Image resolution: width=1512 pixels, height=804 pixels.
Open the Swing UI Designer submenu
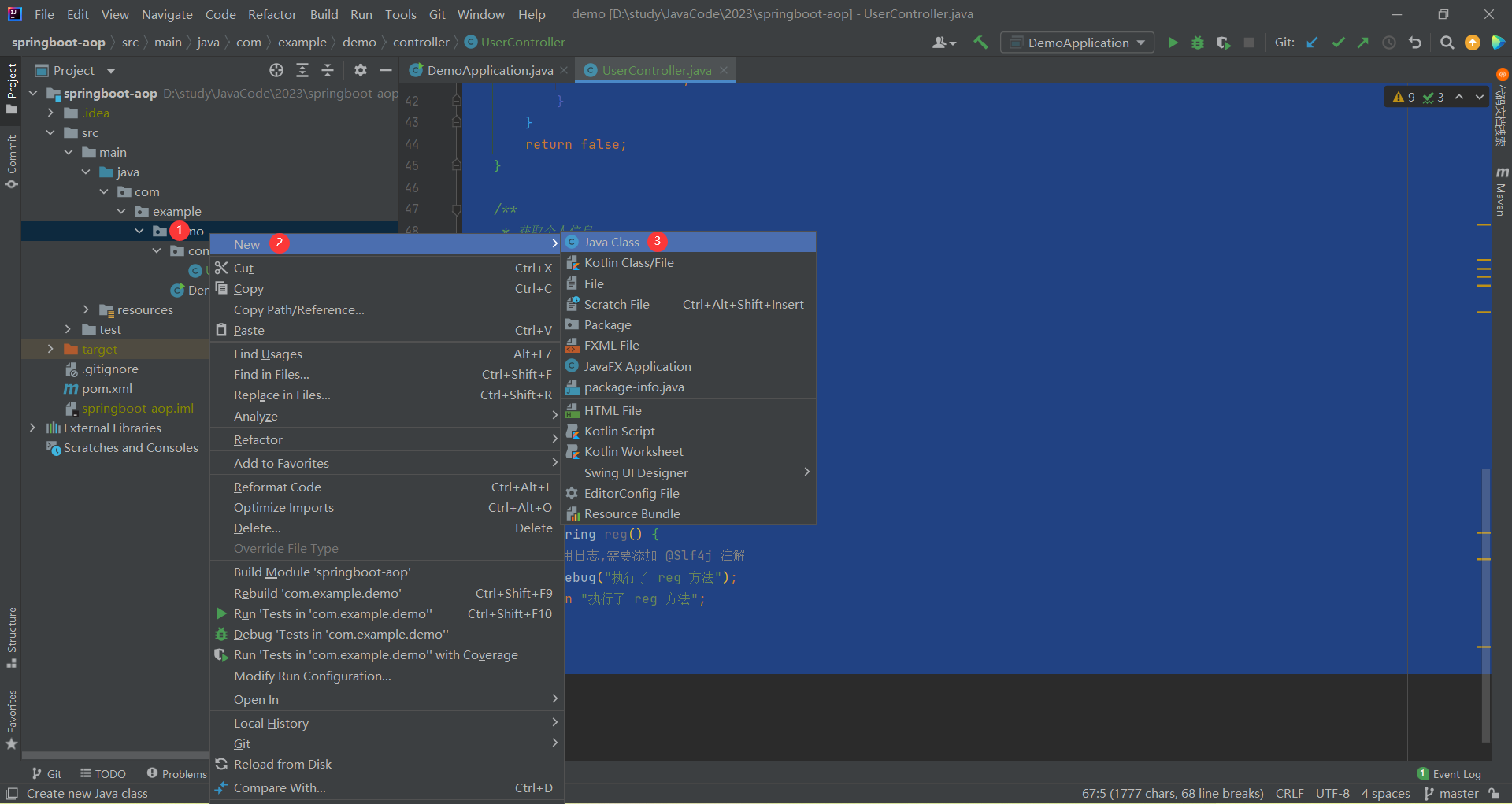(x=689, y=472)
